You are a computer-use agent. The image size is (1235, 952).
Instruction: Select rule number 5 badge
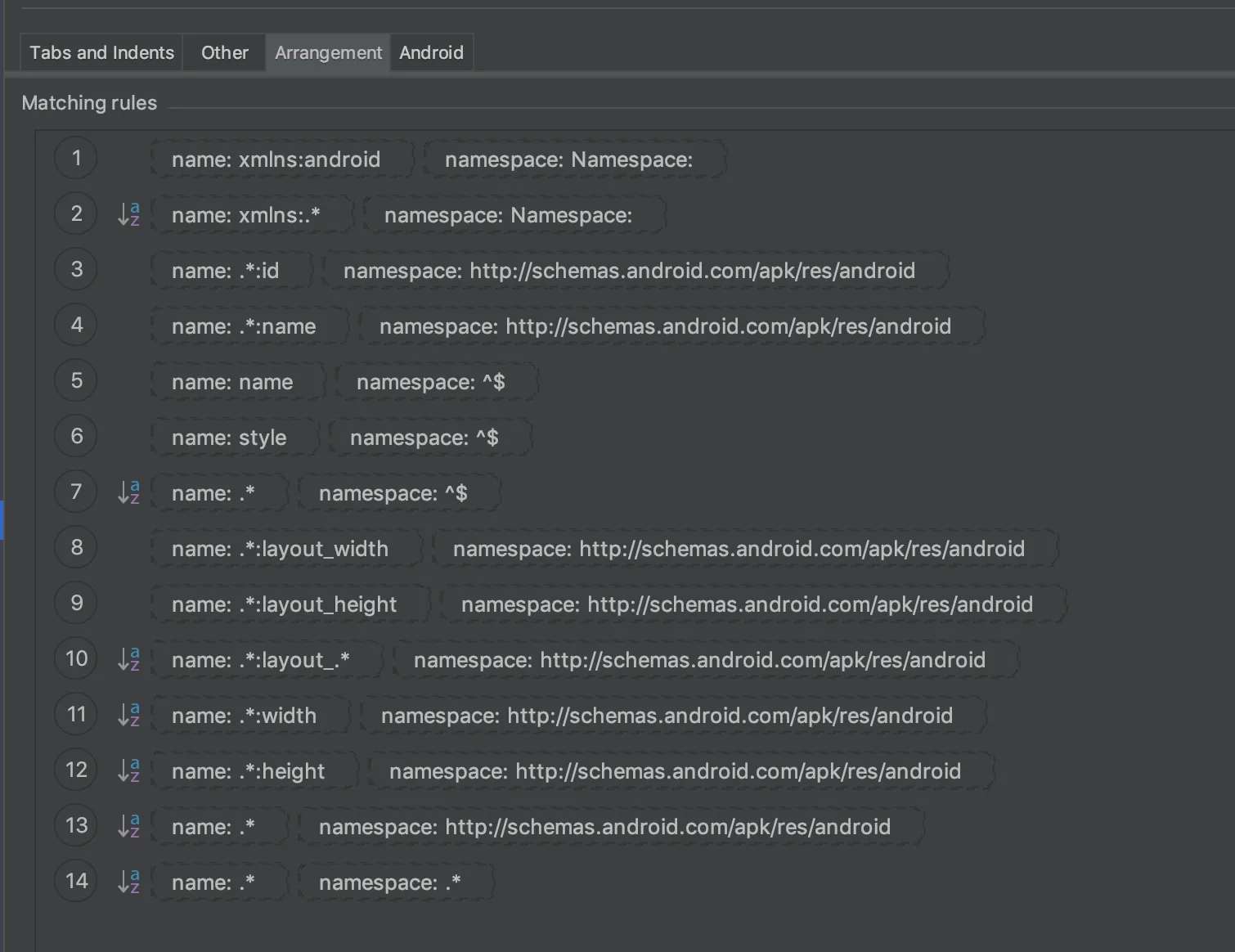point(76,380)
